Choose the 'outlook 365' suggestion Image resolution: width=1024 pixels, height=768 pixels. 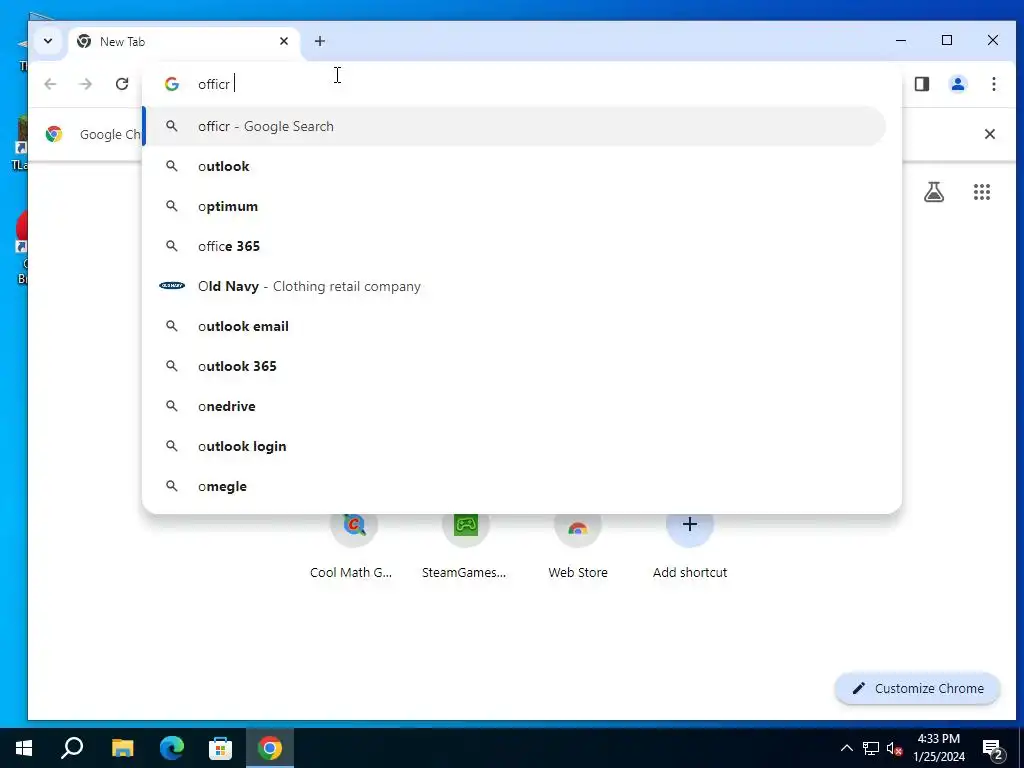coord(515,366)
